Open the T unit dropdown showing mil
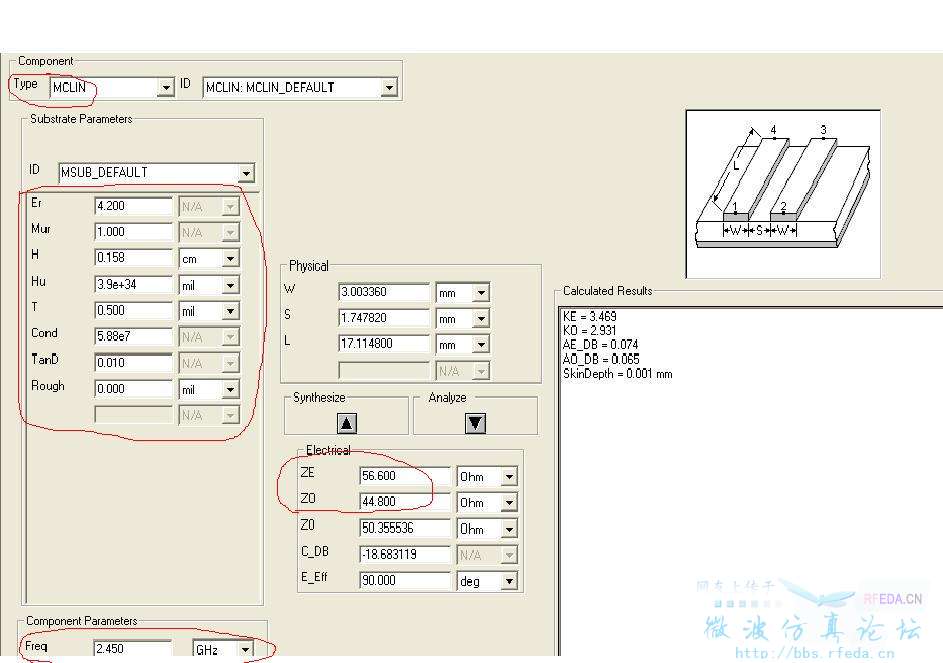Screen dimensions: 943x663 [x=230, y=311]
